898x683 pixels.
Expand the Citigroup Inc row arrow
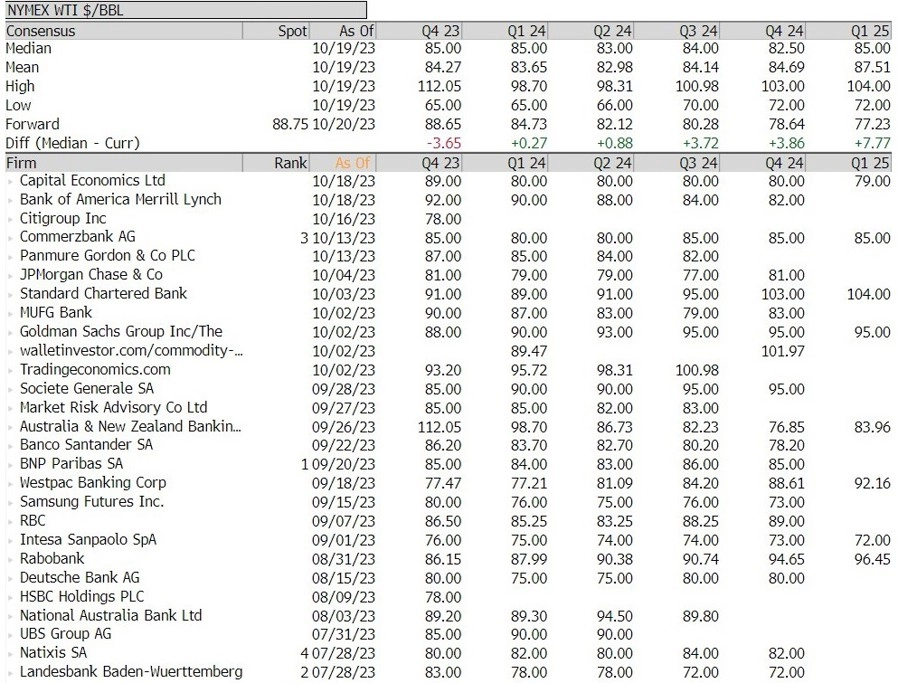(10, 220)
